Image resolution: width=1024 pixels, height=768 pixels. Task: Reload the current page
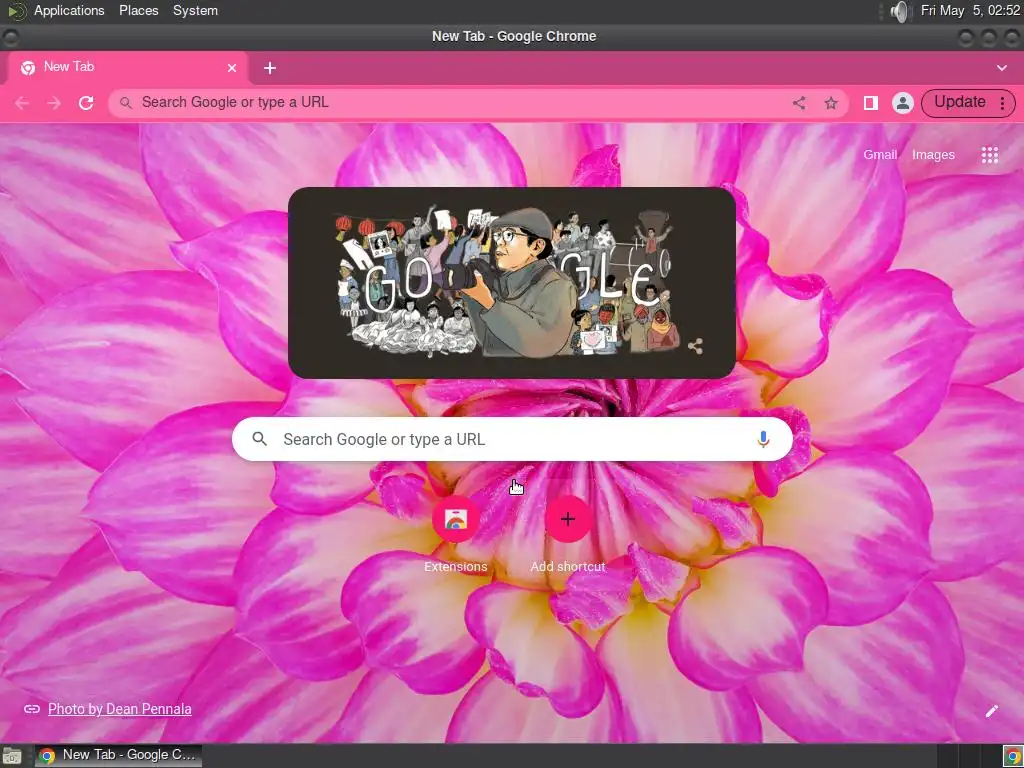(86, 103)
